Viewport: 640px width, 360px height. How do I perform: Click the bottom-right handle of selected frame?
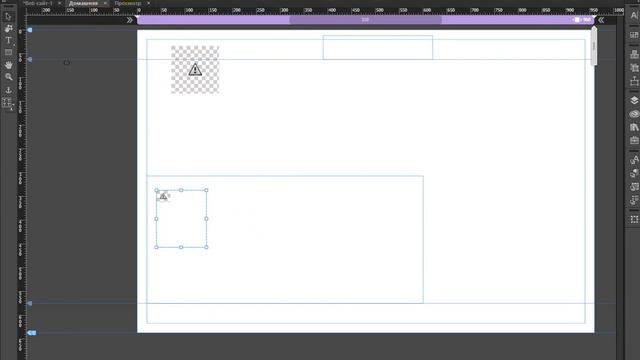[x=206, y=247]
